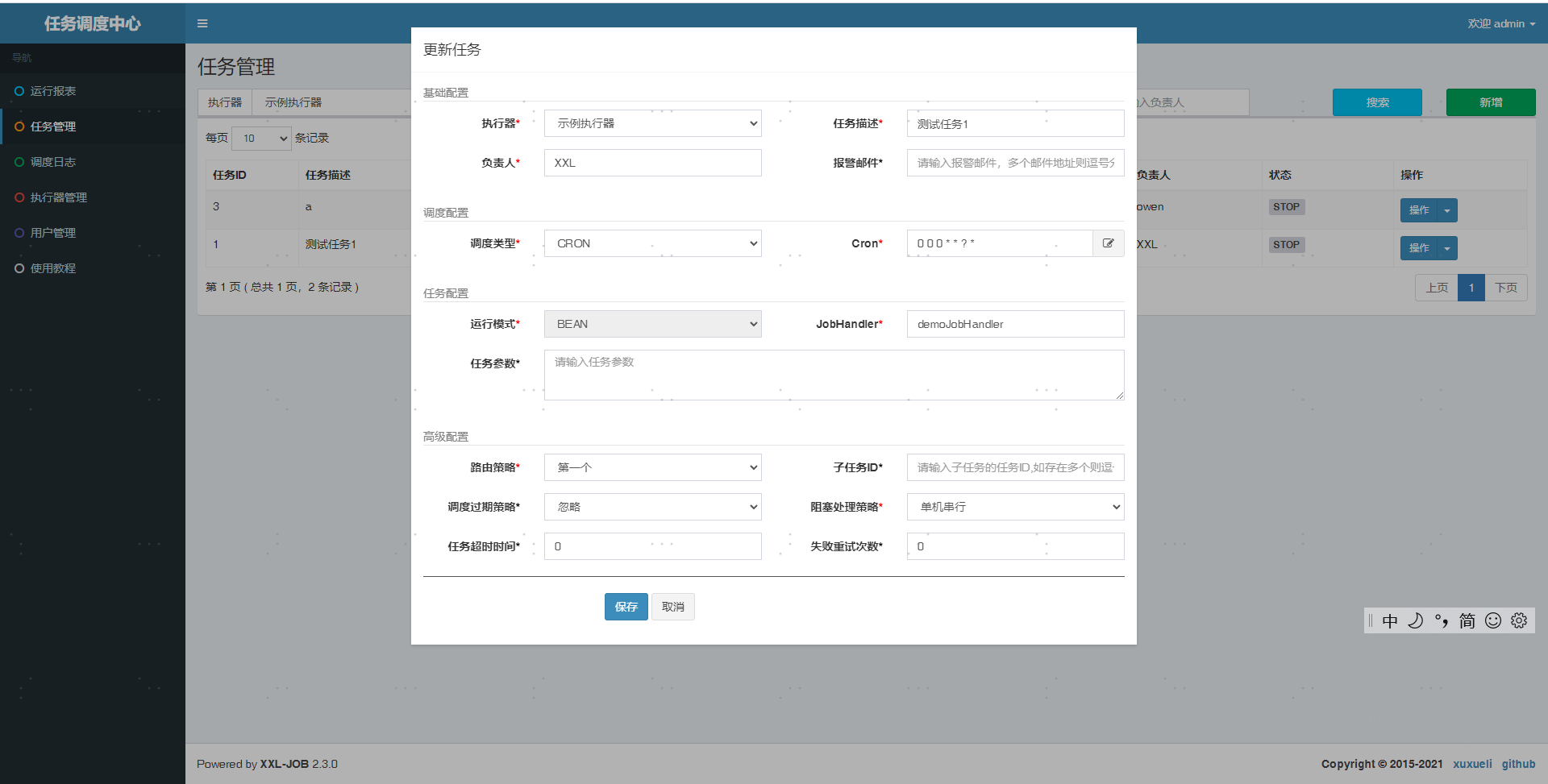The height and width of the screenshot is (784, 1548).
Task: Toggle IME half-moon width icon
Action: (1416, 620)
